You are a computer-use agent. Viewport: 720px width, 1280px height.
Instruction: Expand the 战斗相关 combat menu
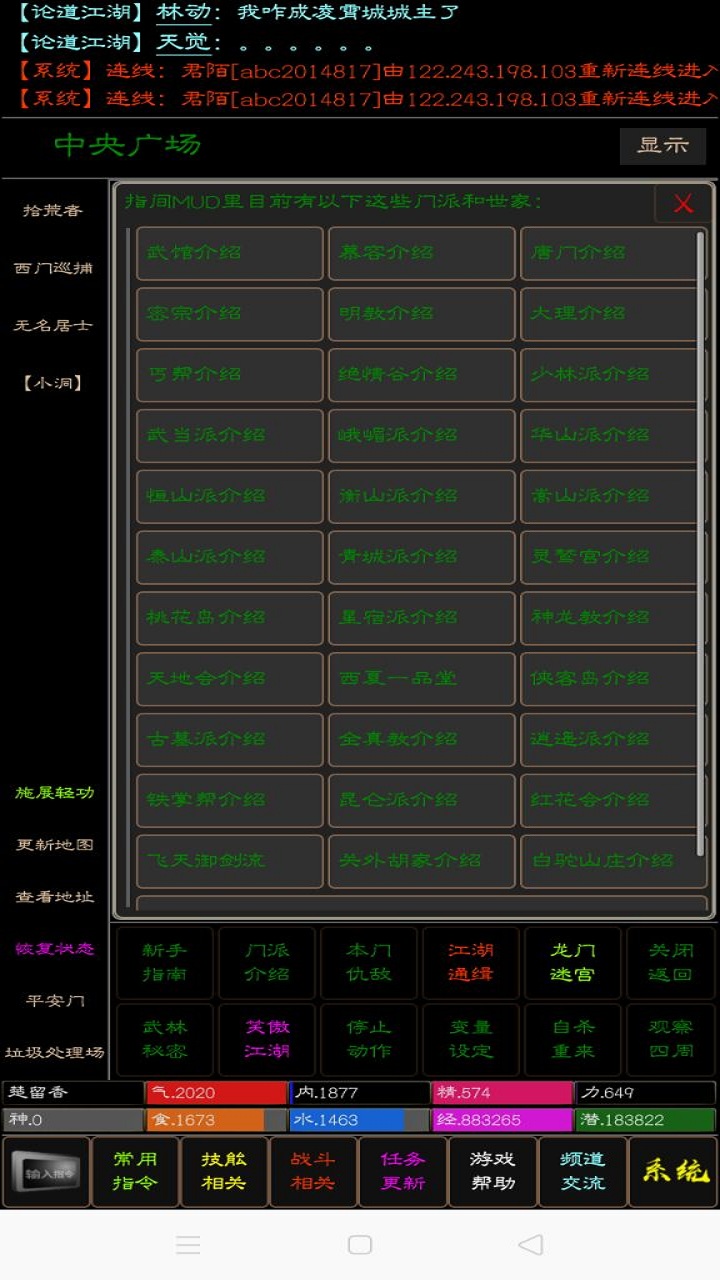click(313, 1172)
